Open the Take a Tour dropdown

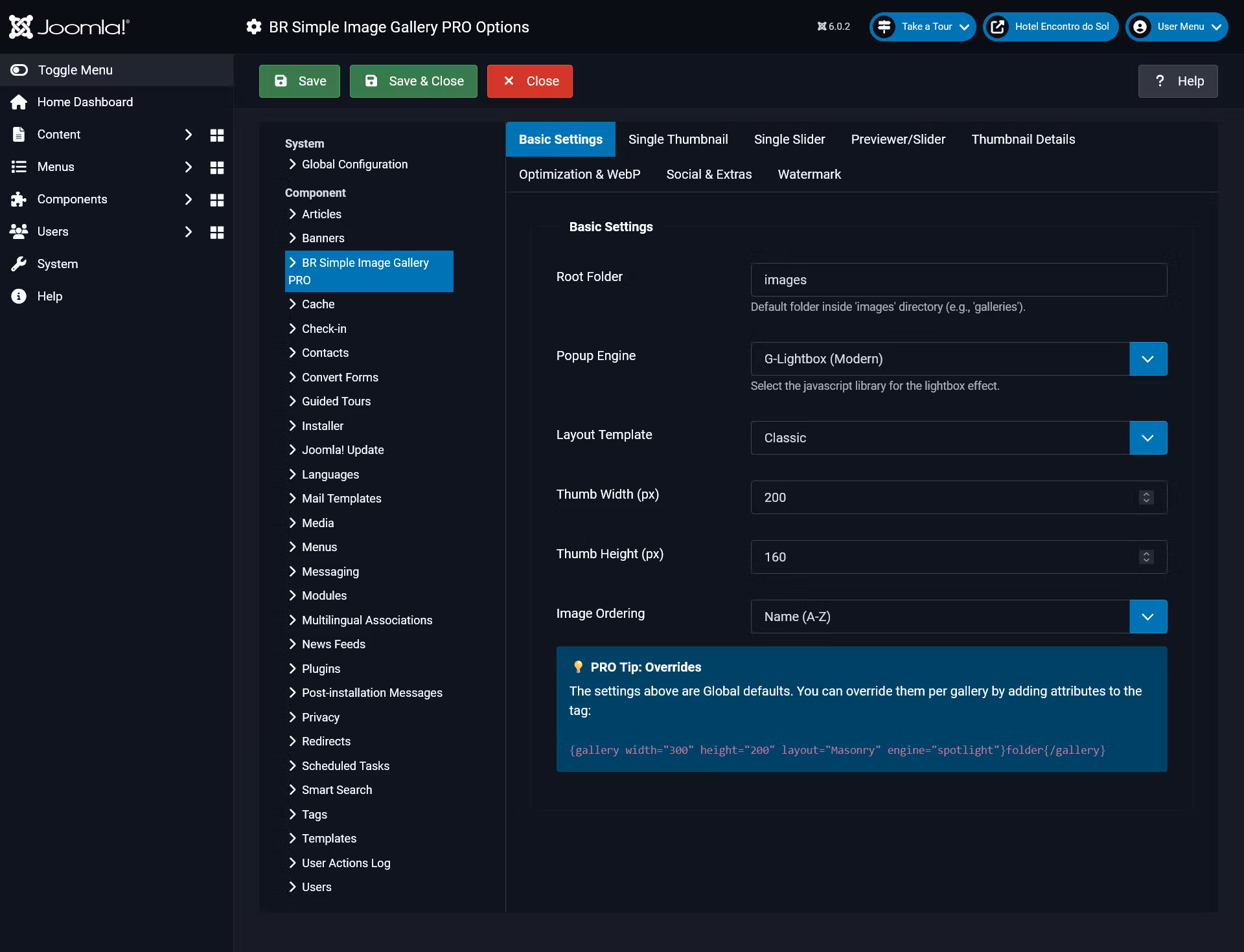click(923, 27)
